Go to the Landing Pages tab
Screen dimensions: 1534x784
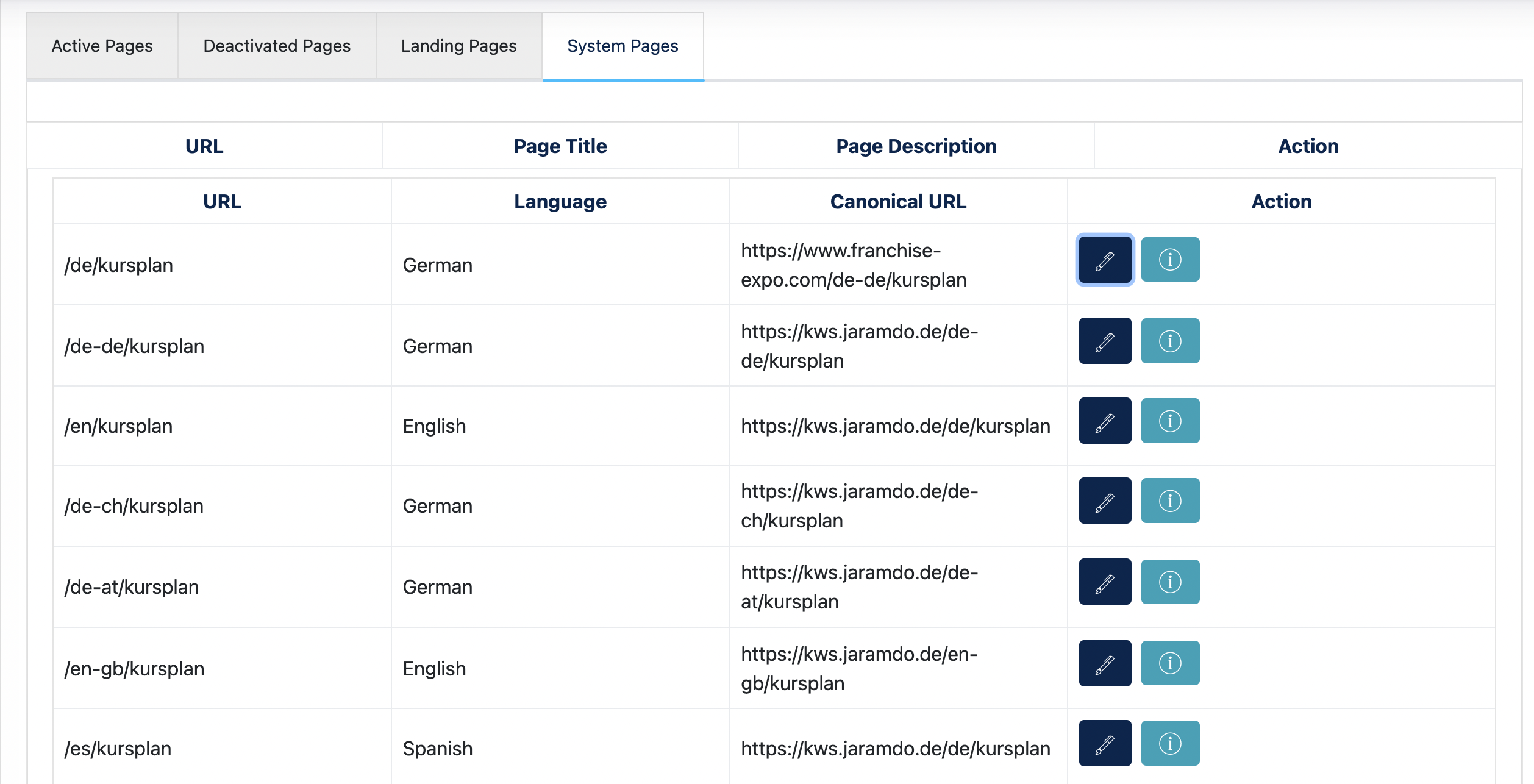(459, 46)
